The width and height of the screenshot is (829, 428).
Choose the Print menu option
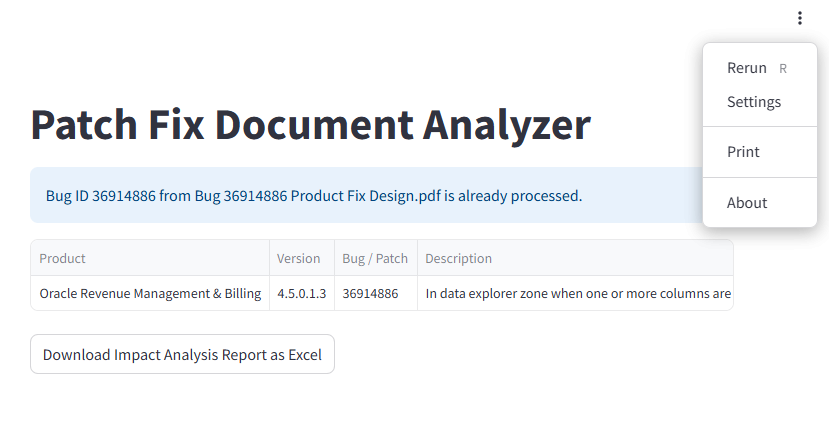743,152
